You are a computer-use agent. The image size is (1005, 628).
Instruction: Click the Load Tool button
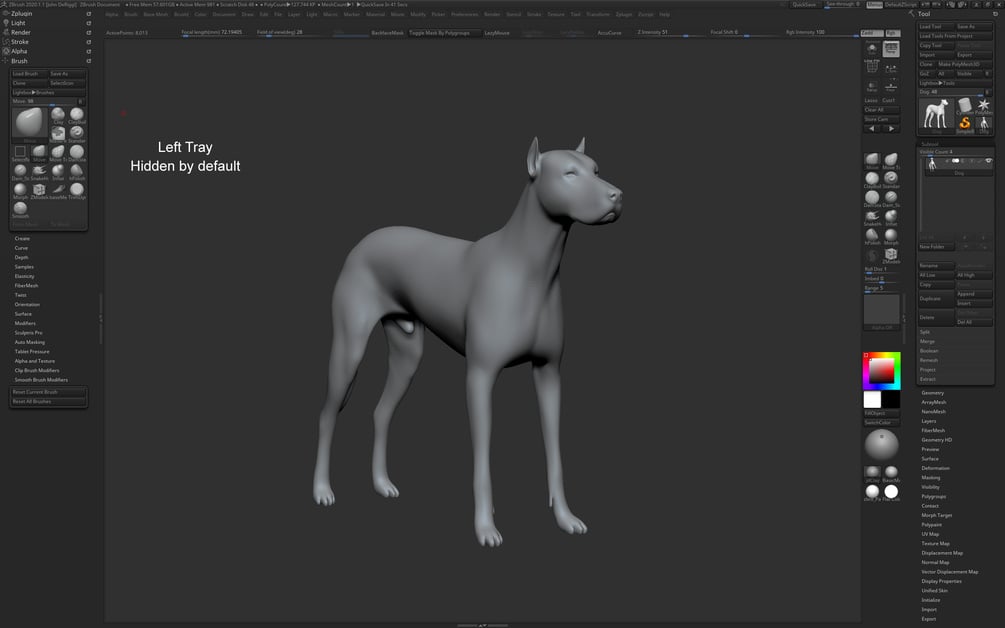click(x=936, y=27)
